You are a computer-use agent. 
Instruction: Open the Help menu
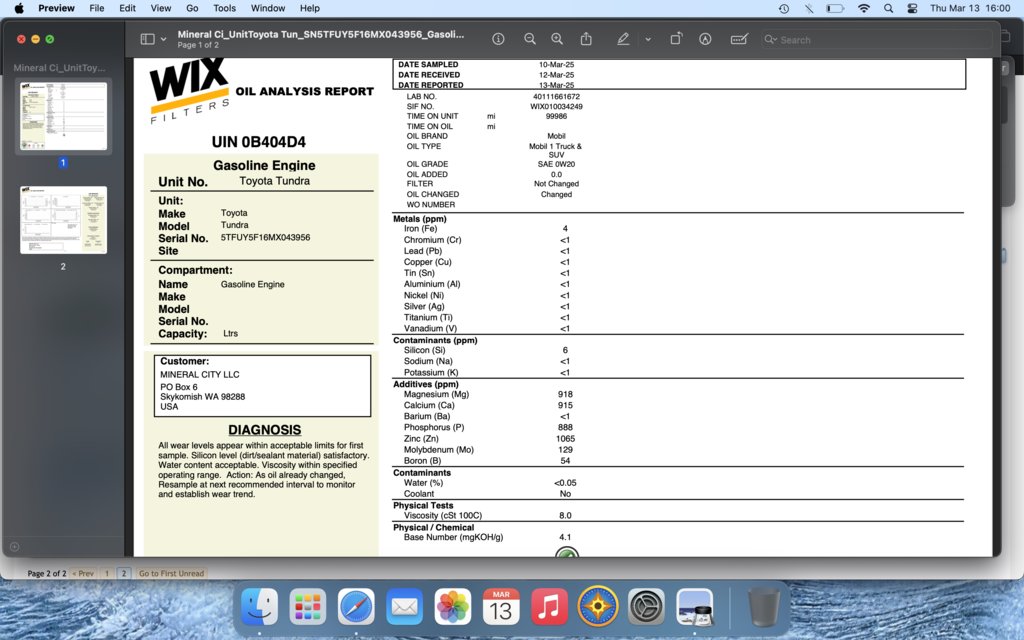[x=310, y=8]
